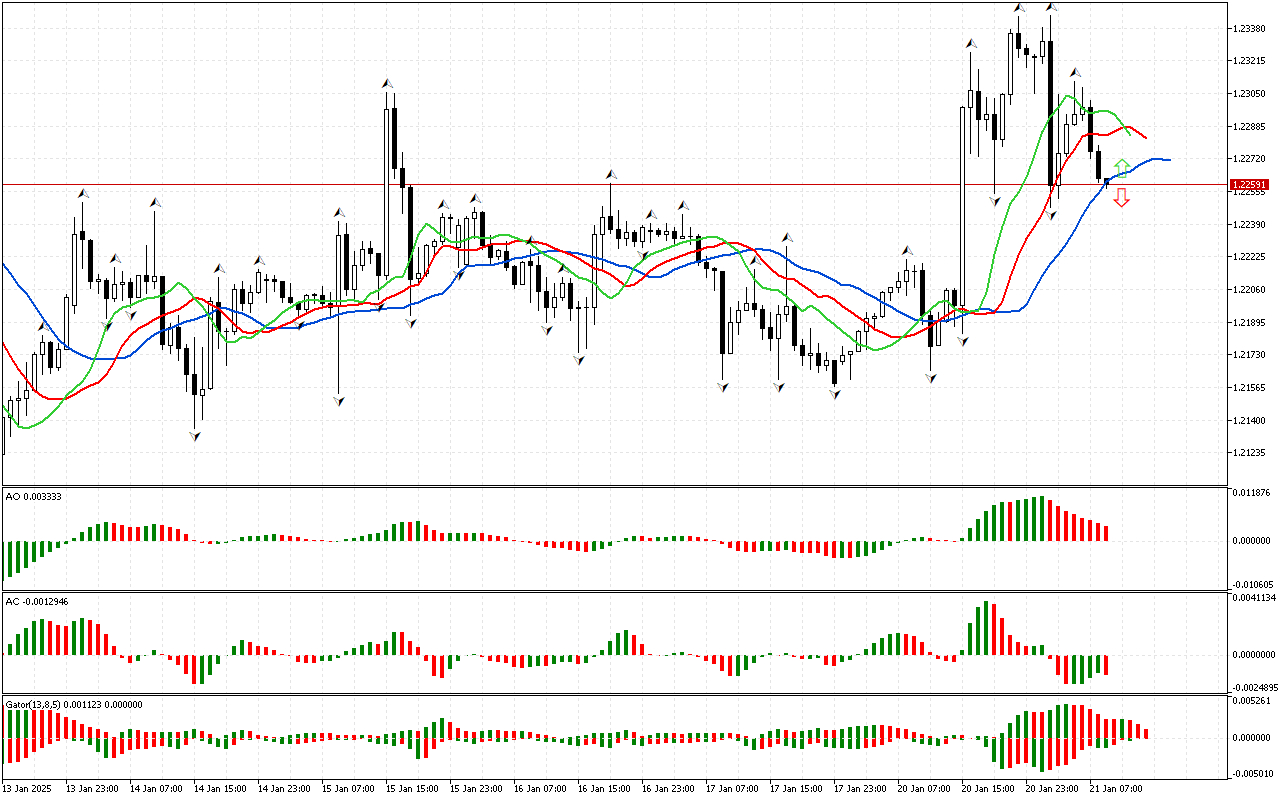Click the 13 Jan 2025 date label

[x=29, y=788]
